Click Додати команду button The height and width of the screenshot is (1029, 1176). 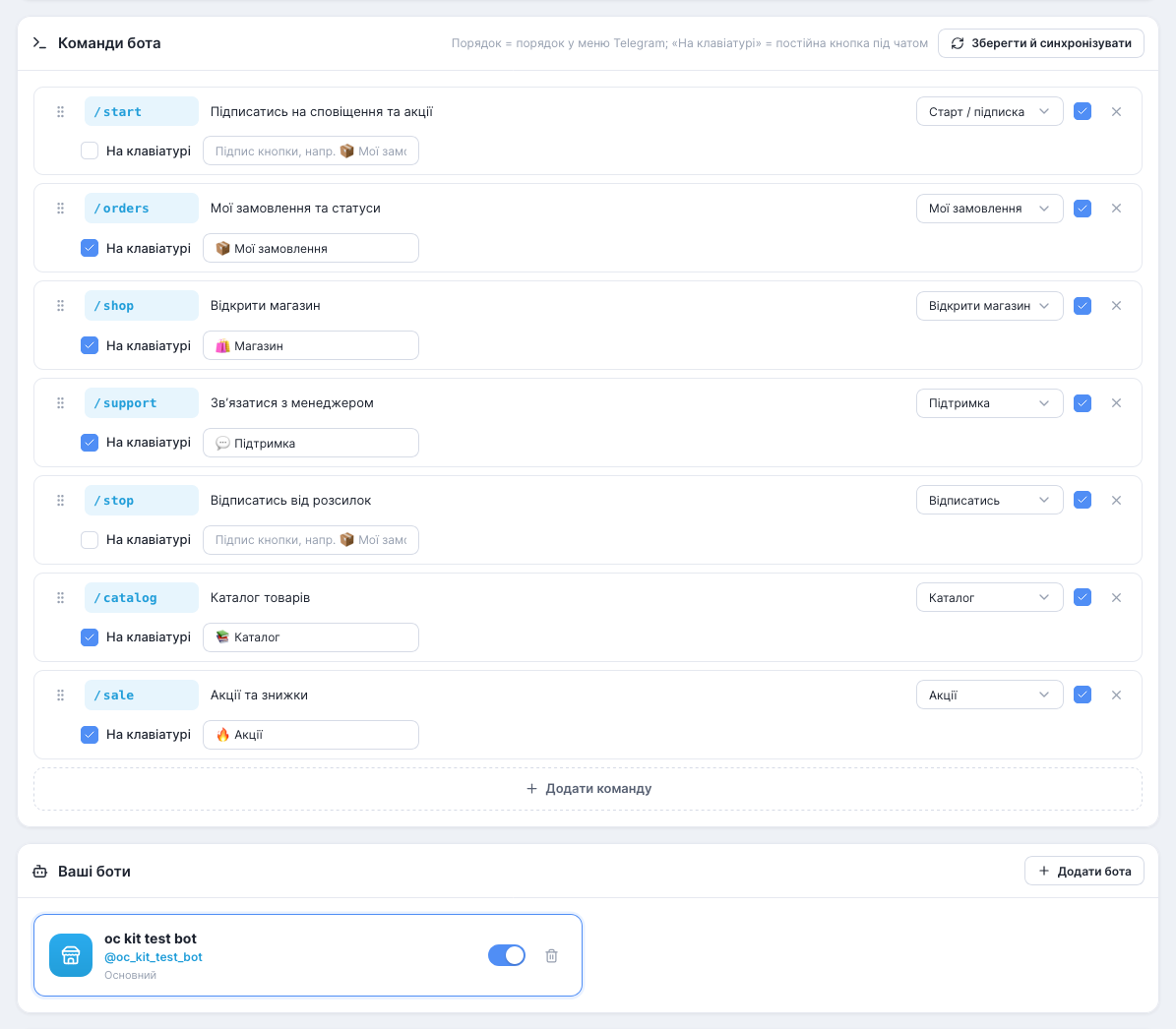tap(588, 789)
